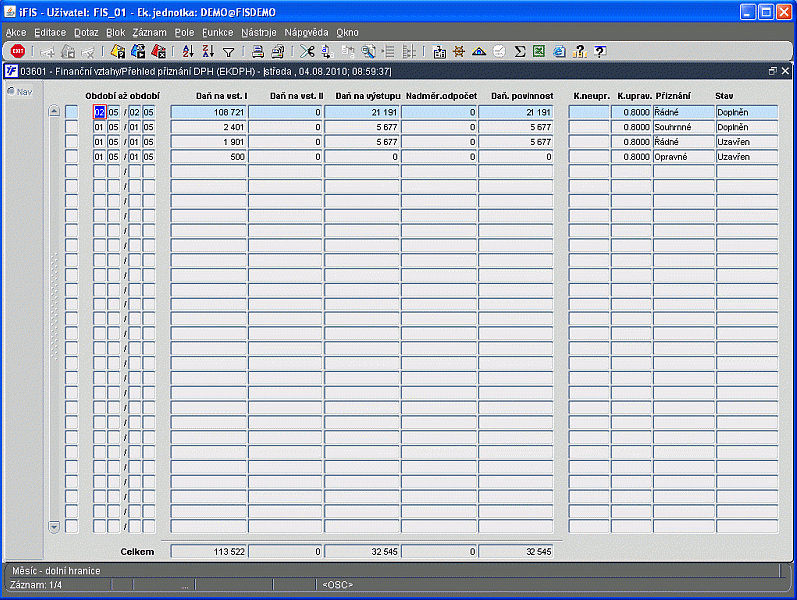Open the Blok menu
This screenshot has width=797, height=600.
(x=115, y=33)
